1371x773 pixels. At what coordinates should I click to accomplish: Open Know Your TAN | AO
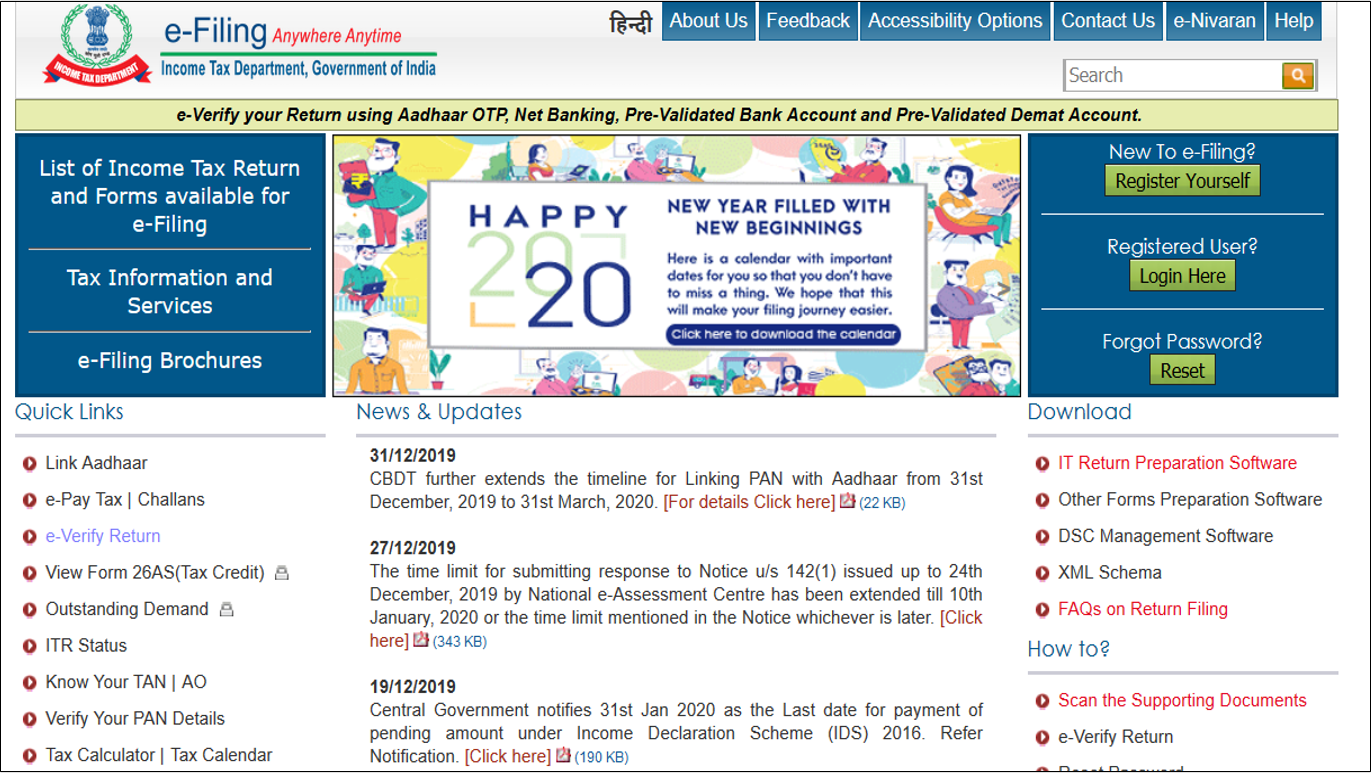click(126, 682)
